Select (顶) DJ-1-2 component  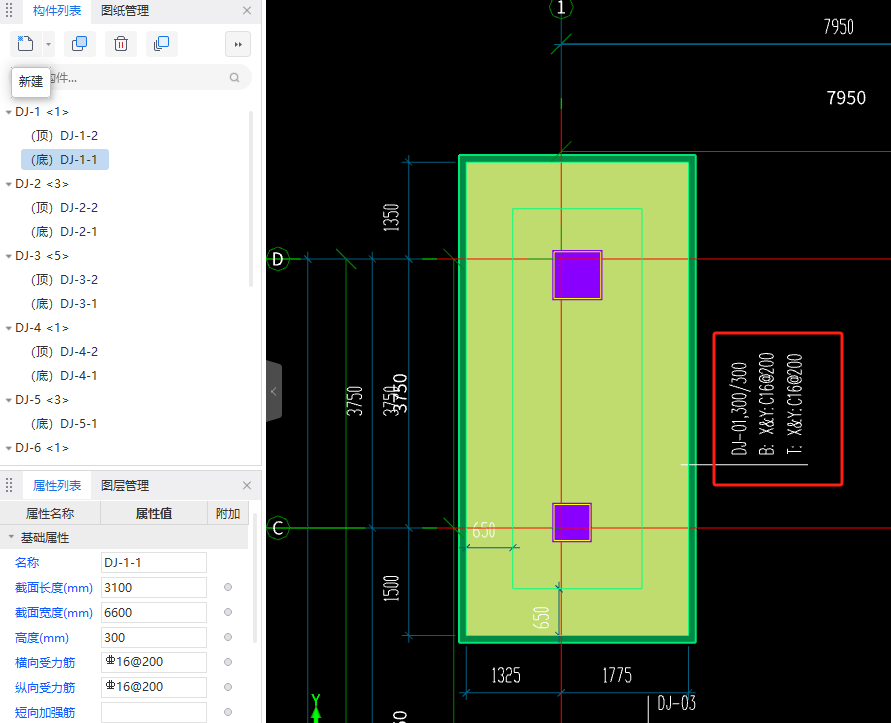(64, 136)
